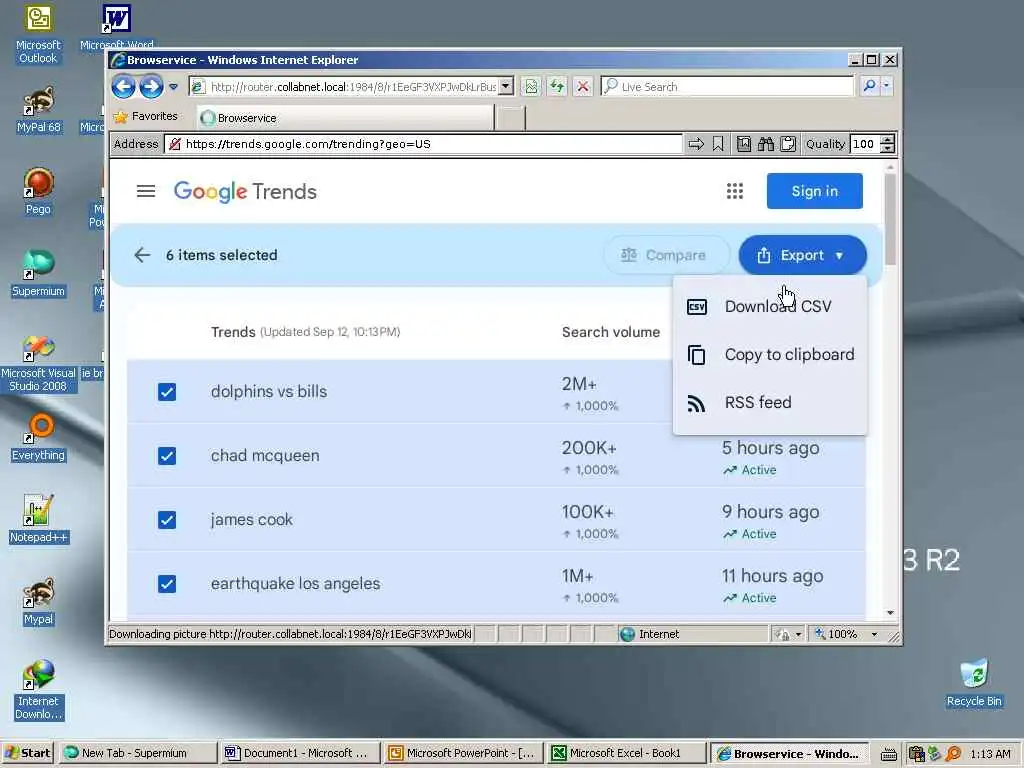Image resolution: width=1024 pixels, height=768 pixels.
Task: Click the Notepad++ desktop icon
Action: (38, 519)
